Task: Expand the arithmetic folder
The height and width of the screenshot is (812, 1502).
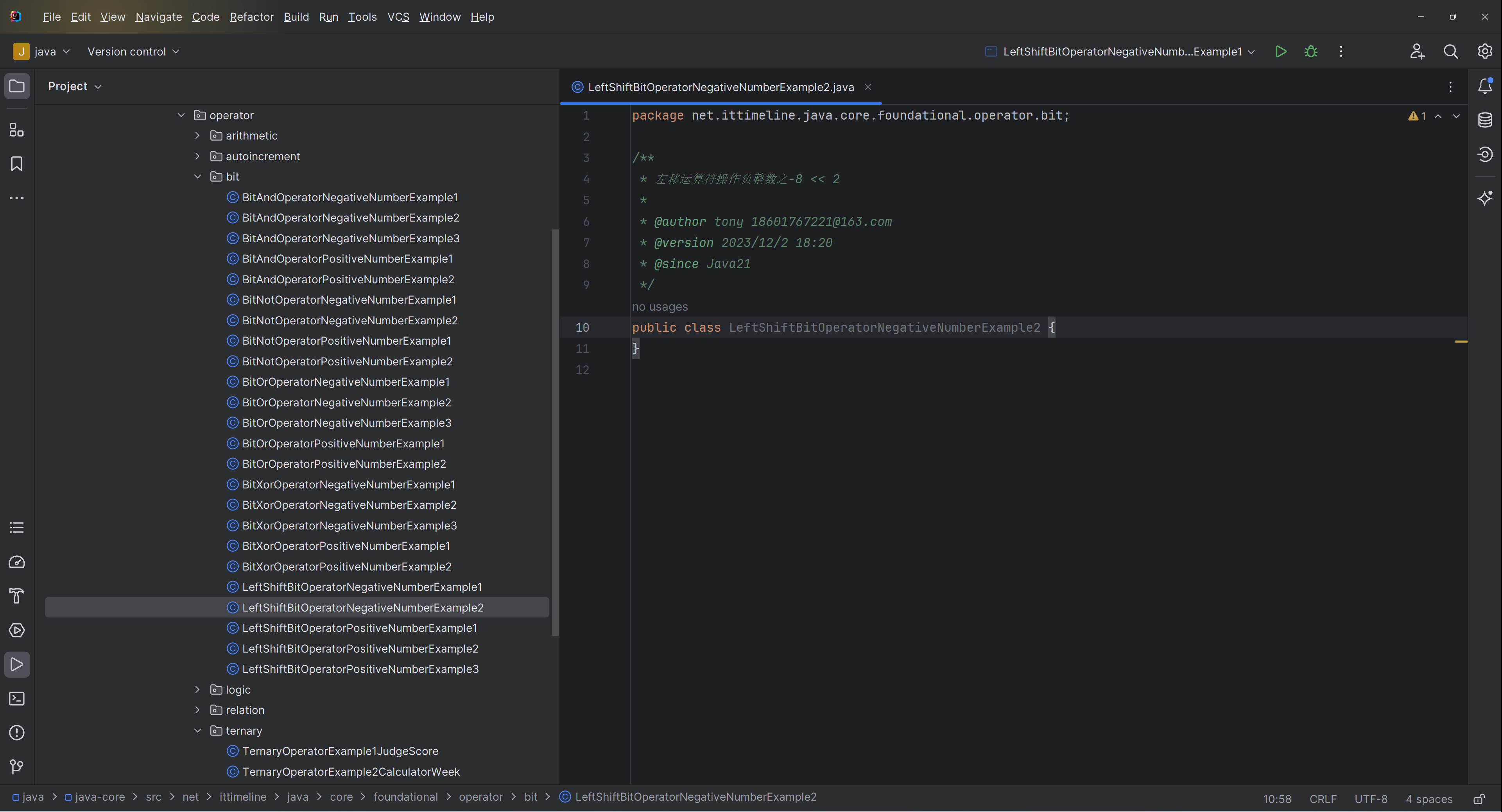Action: 198,136
